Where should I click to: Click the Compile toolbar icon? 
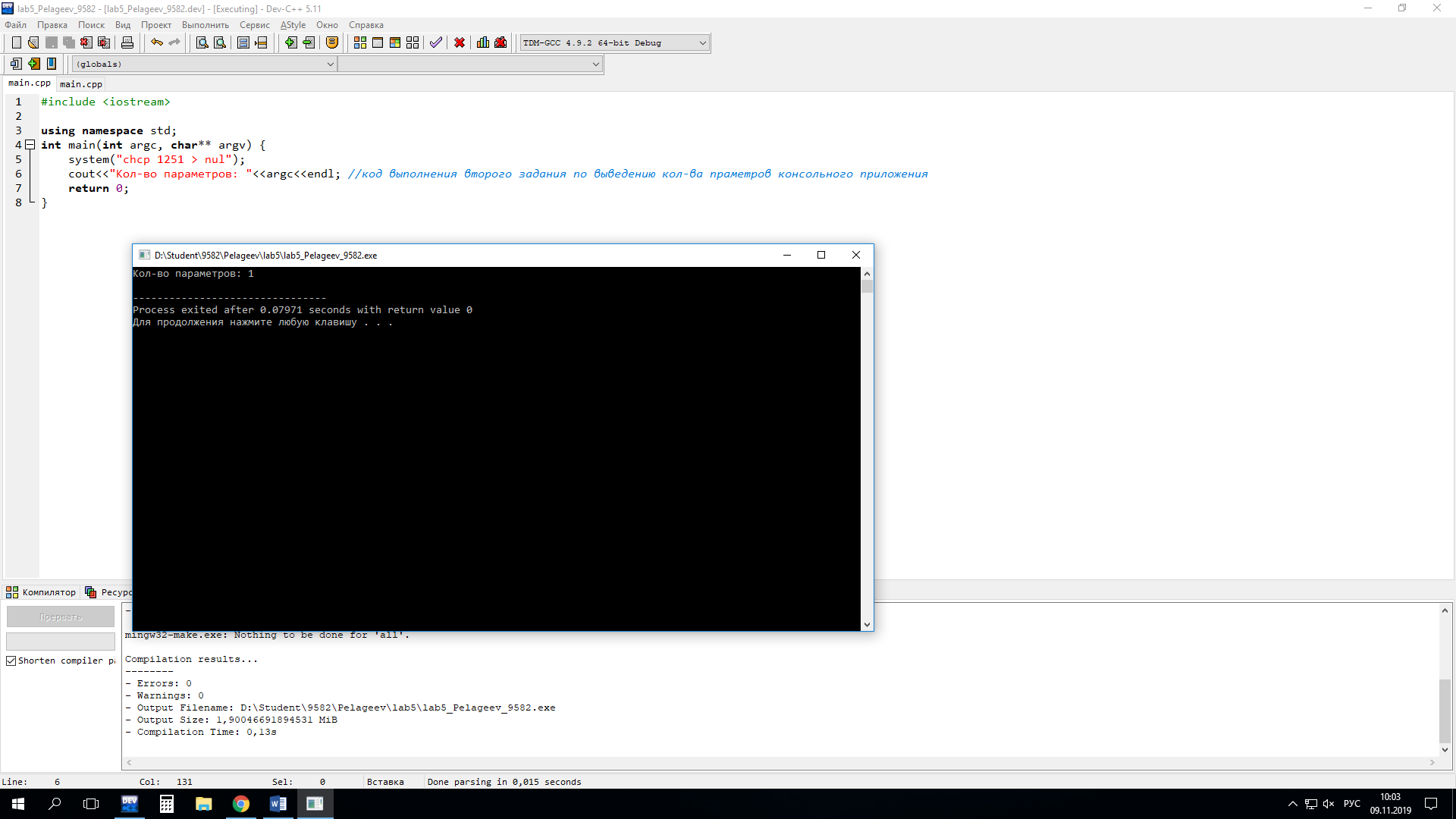tap(360, 43)
